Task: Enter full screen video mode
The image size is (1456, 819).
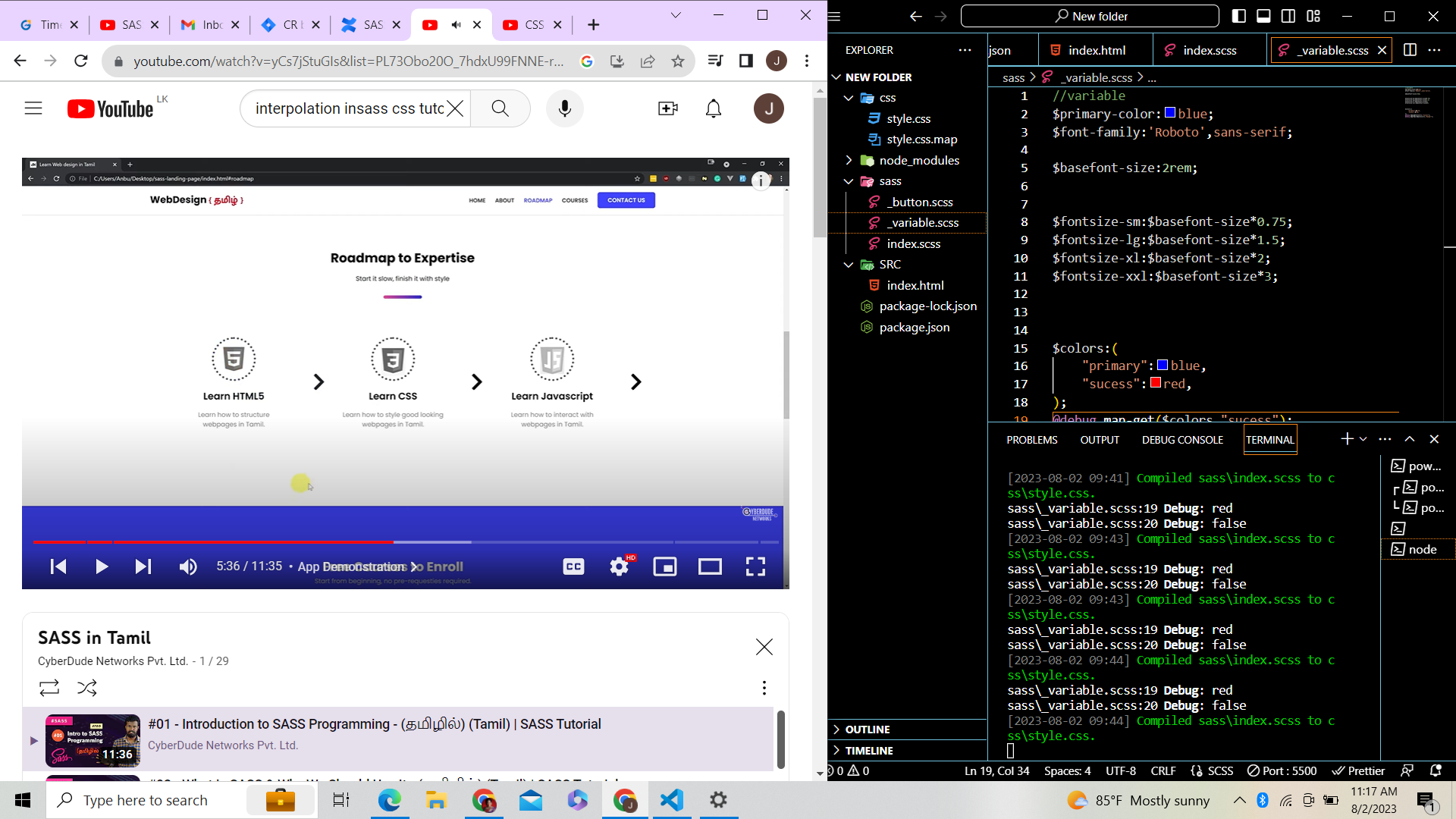Action: coord(755,566)
